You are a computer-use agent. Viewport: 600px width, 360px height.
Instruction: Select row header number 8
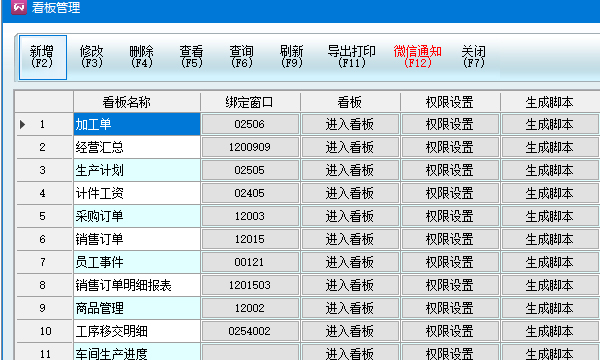(44, 285)
